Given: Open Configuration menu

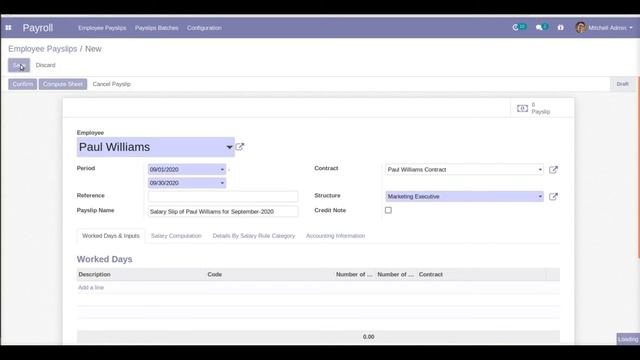Looking at the screenshot, I should 204,28.
